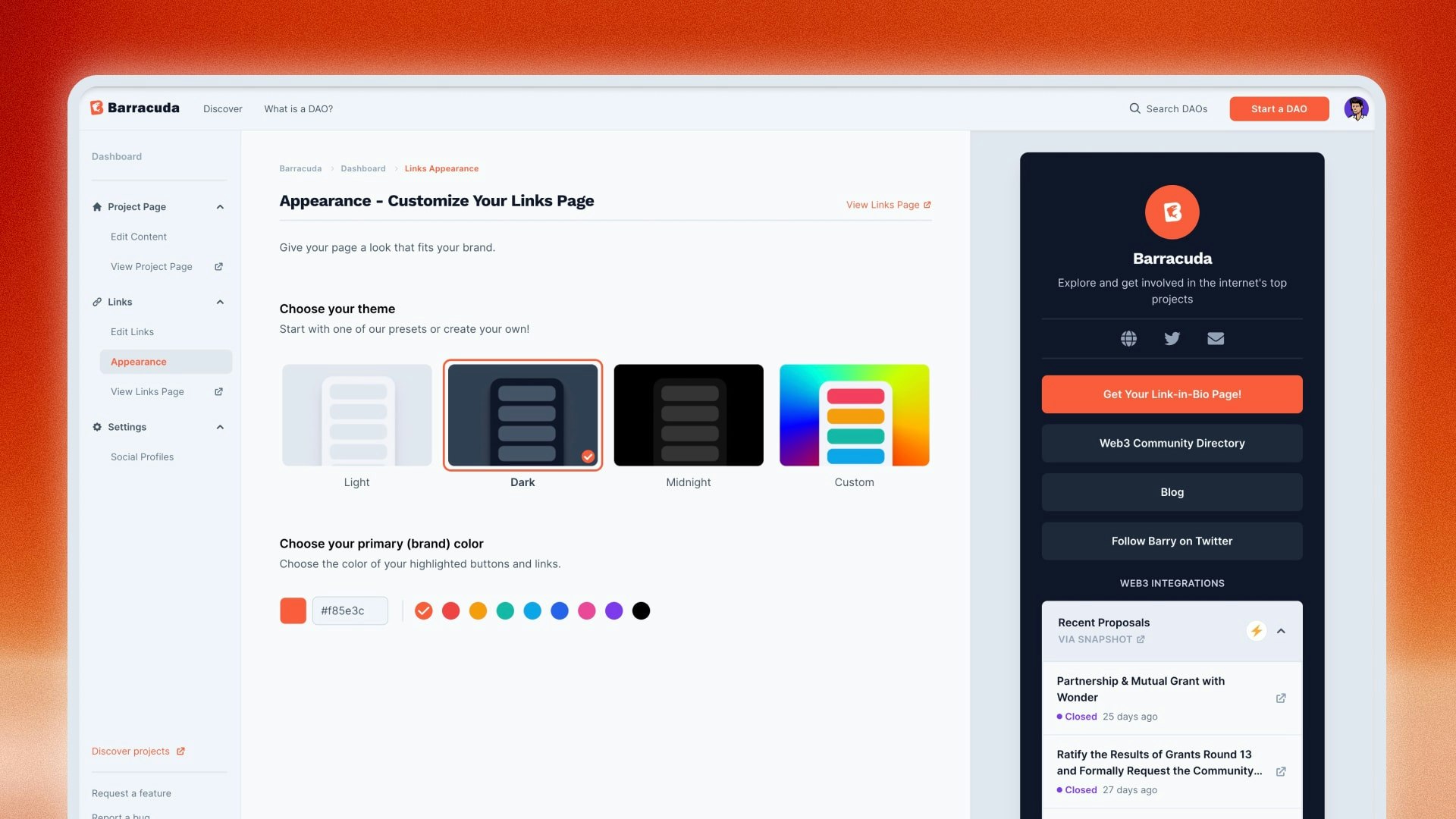Choose the Custom rainbow theme
The image size is (1456, 819).
(854, 415)
